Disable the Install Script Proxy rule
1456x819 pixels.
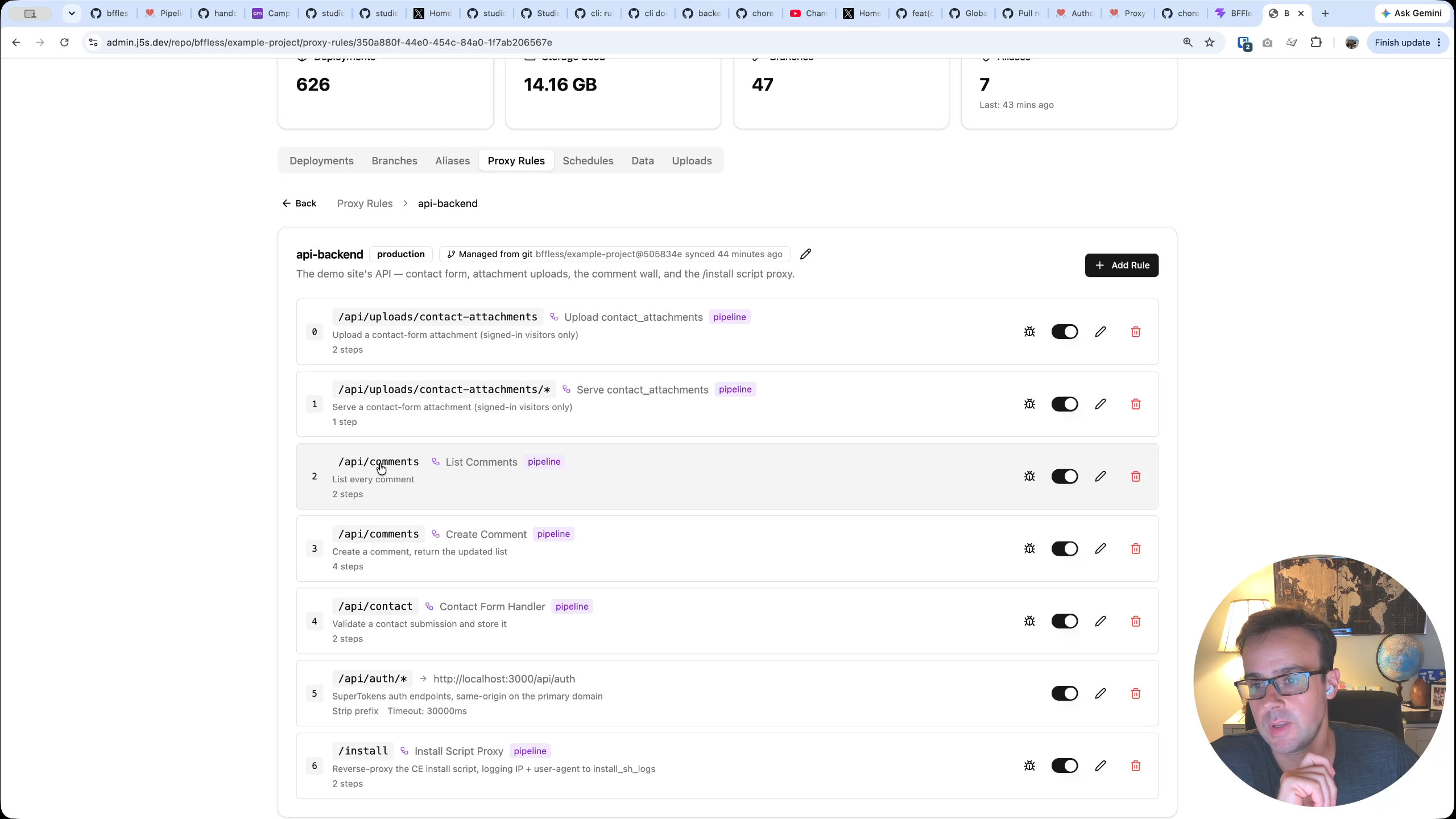[x=1065, y=766]
